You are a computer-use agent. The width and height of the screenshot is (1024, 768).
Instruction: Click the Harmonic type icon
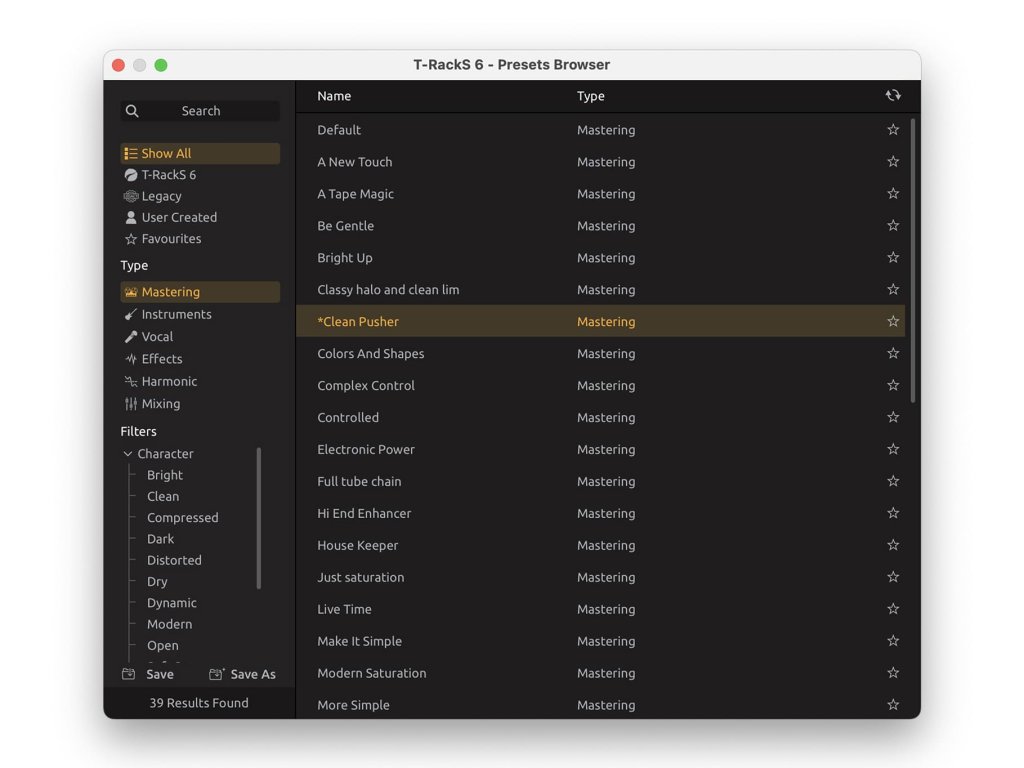point(131,382)
